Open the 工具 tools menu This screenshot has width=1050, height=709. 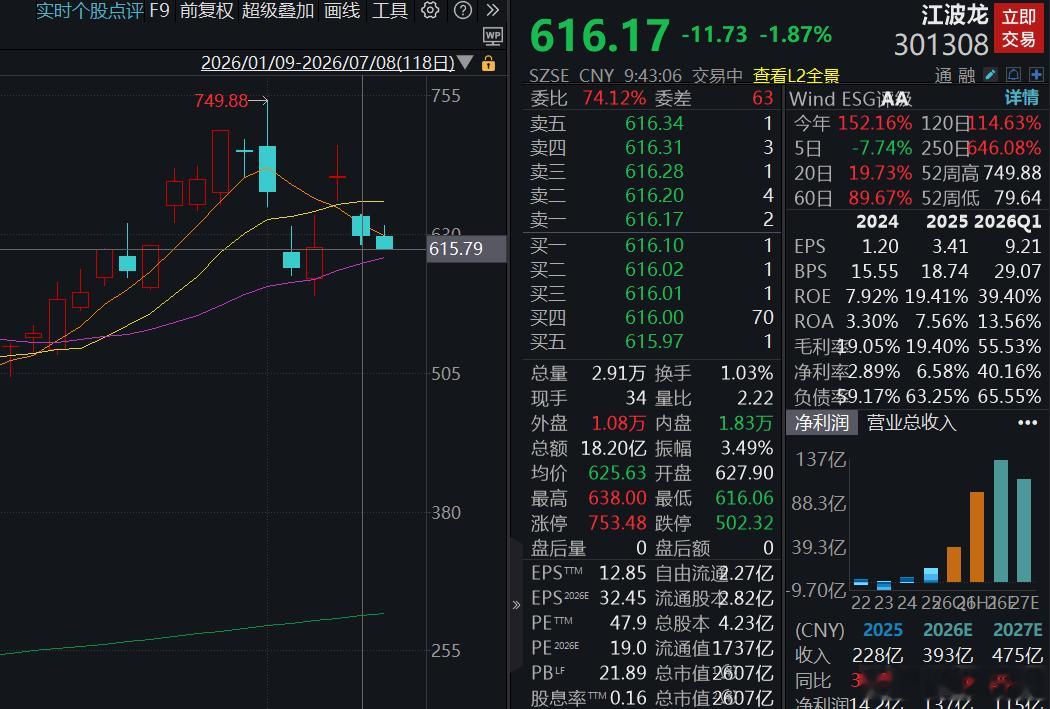point(390,10)
